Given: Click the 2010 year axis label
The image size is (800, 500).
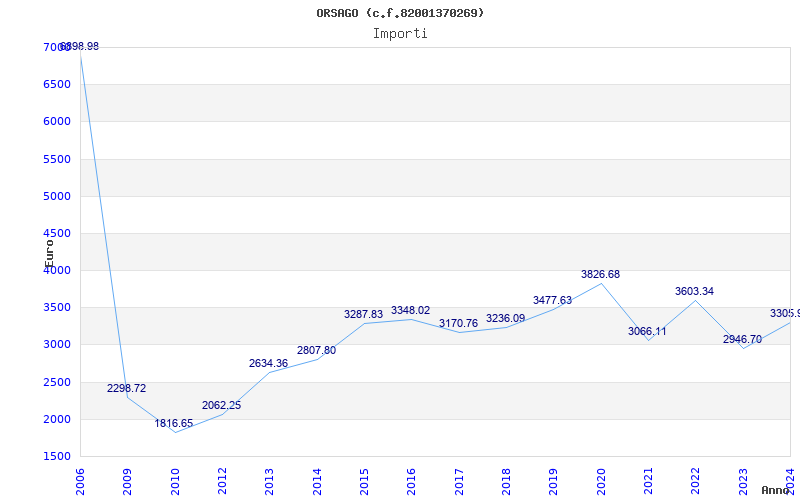Looking at the screenshot, I should coord(175,482).
